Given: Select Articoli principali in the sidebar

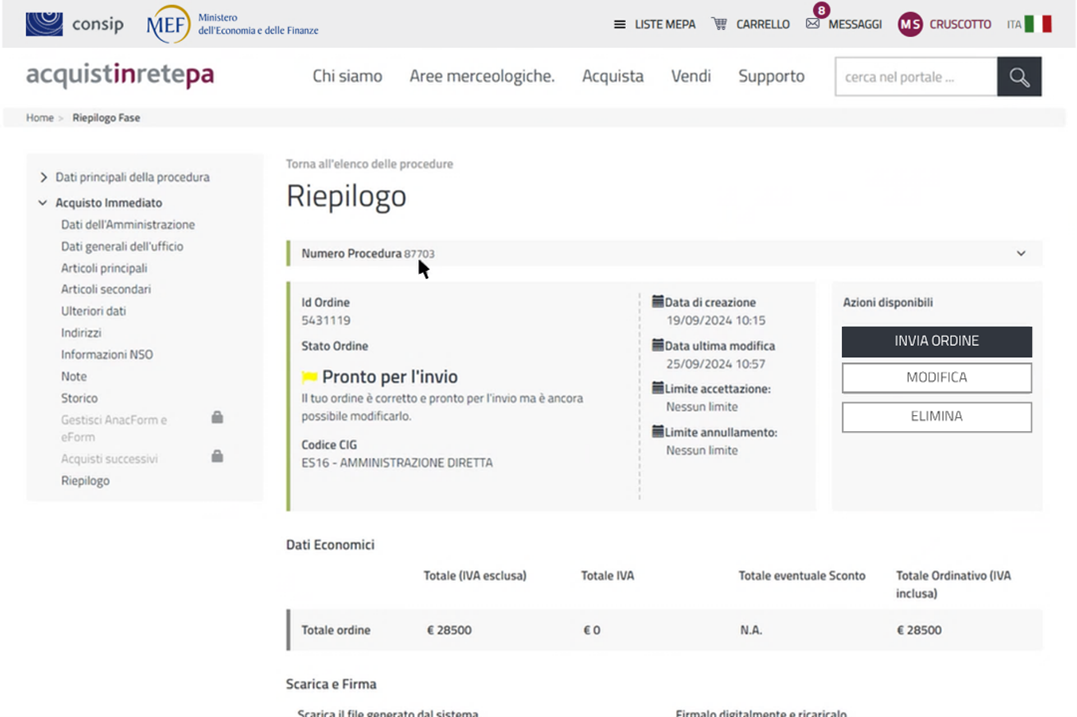Looking at the screenshot, I should pyautogui.click(x=104, y=268).
